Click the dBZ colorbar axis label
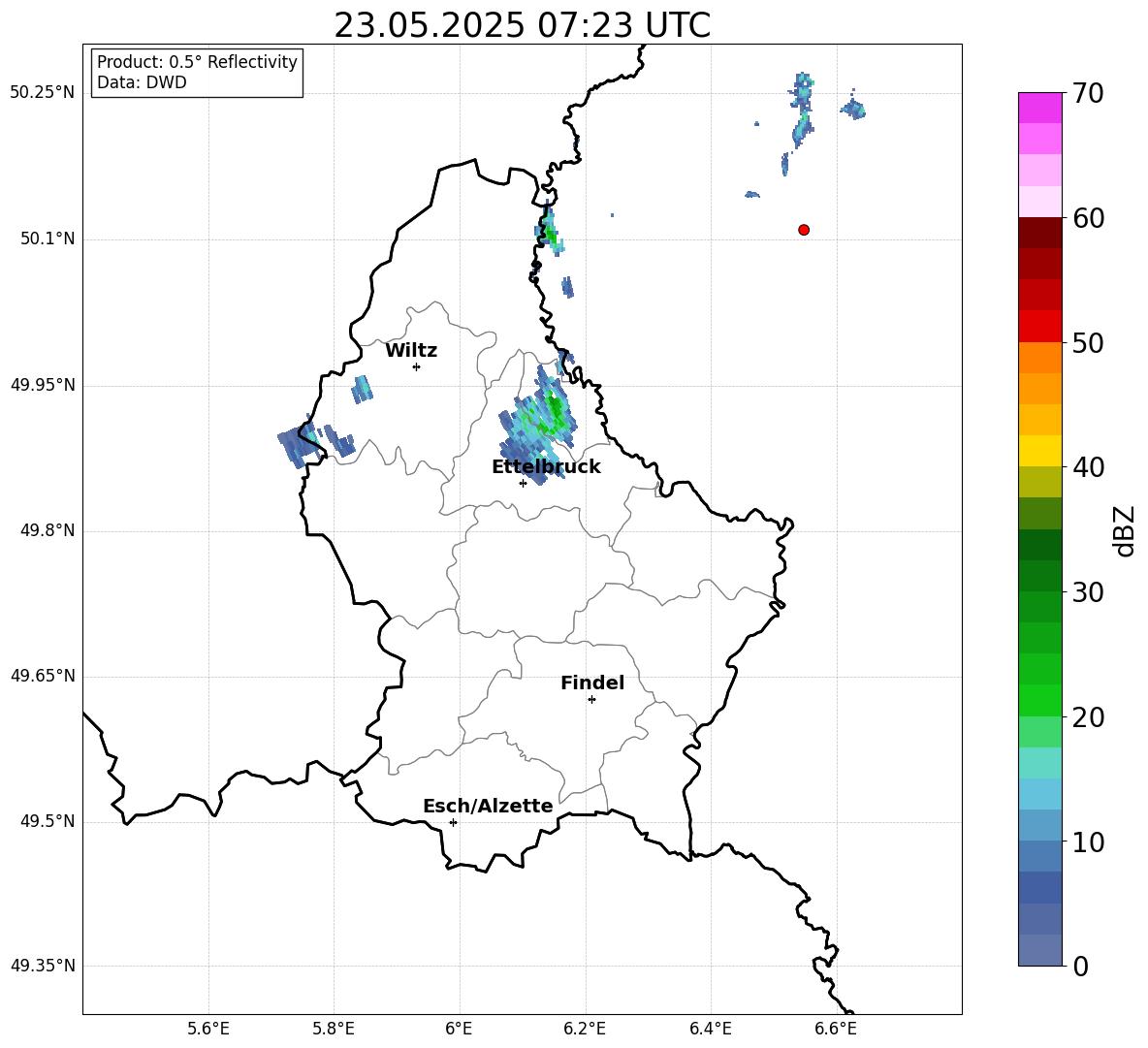Viewport: 1148px width, 1048px height. (1123, 530)
